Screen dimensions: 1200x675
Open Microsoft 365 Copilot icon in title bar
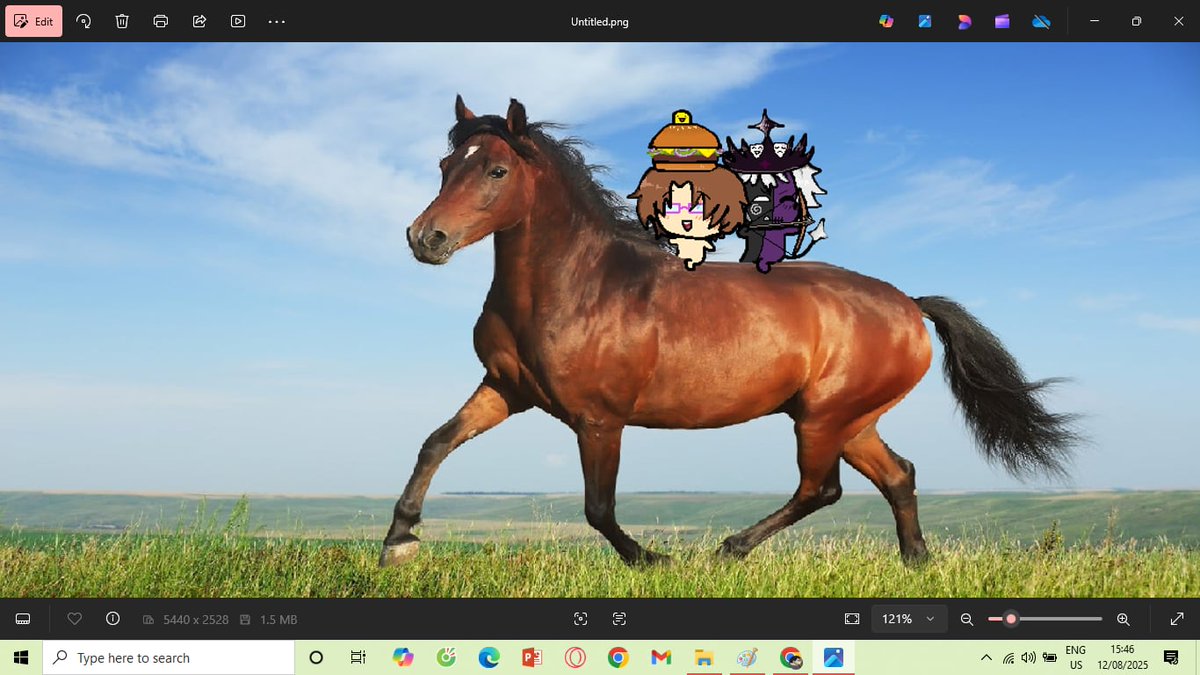click(x=886, y=21)
